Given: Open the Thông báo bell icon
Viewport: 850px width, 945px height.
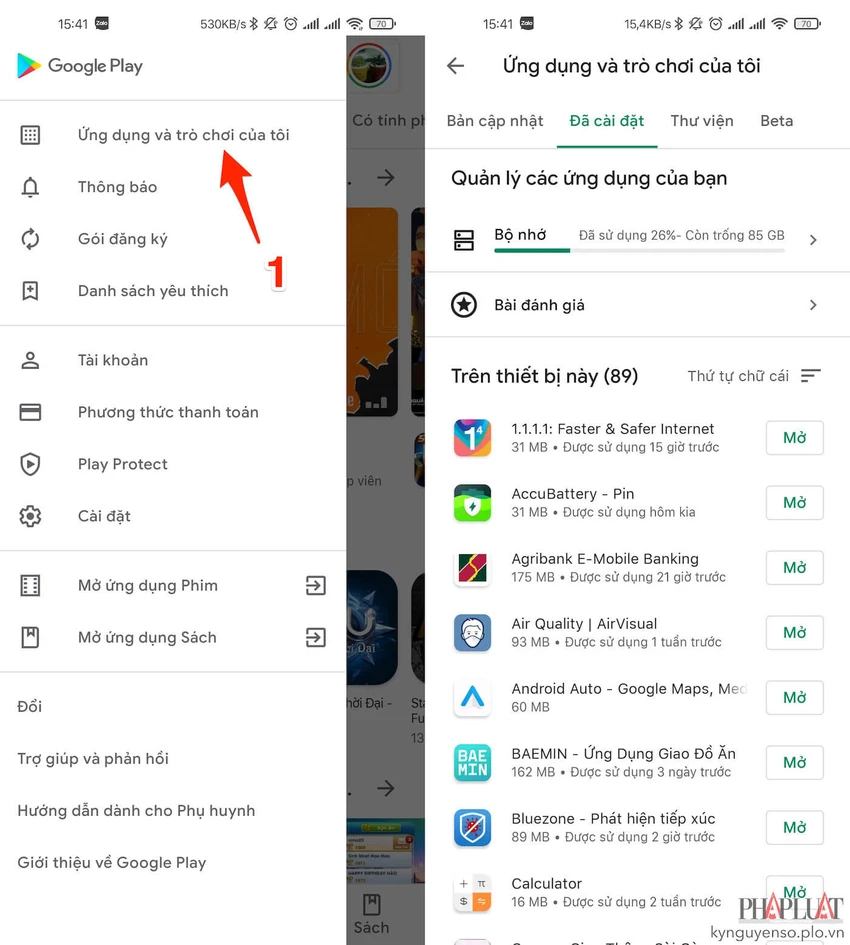Looking at the screenshot, I should pos(30,187).
